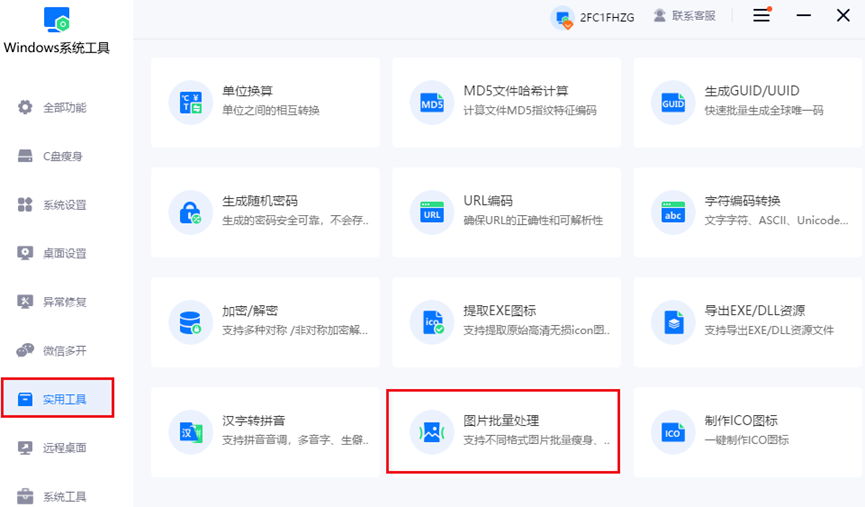Click the 提取EXE图标 title
Image resolution: width=865 pixels, height=507 pixels.
coord(500,311)
